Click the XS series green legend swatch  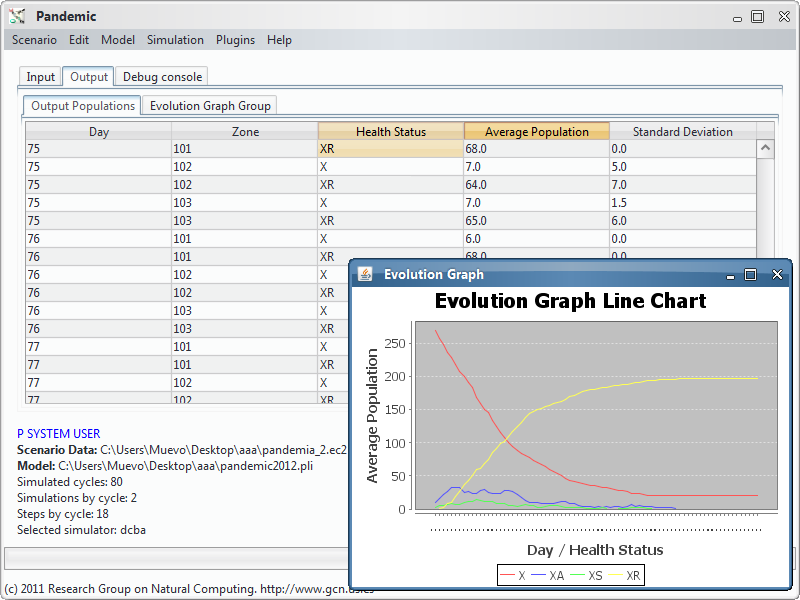click(x=577, y=576)
